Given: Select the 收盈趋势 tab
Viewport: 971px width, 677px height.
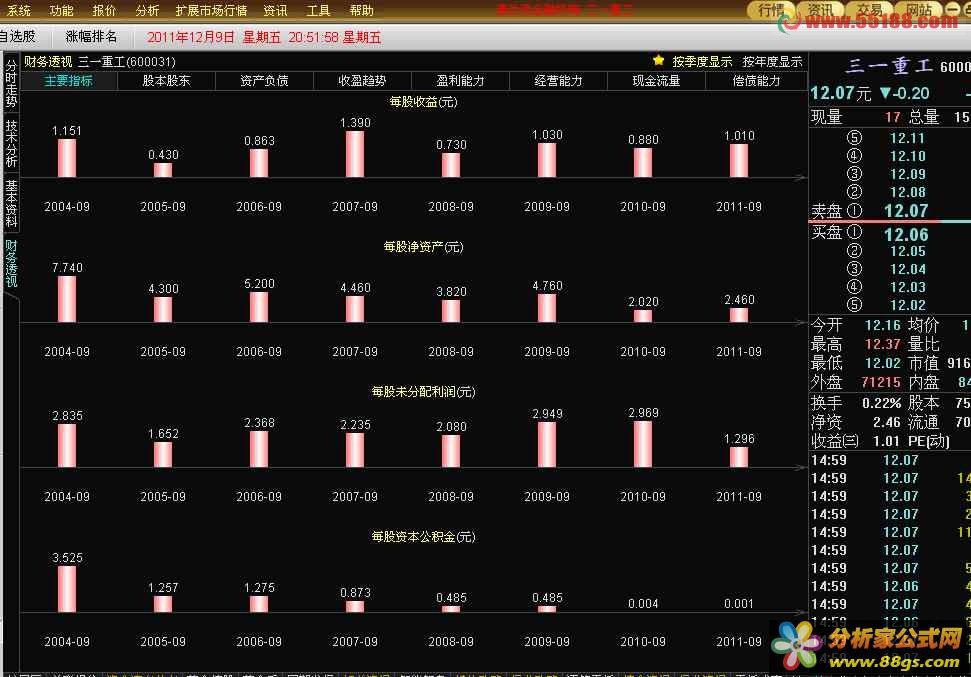Looking at the screenshot, I should 362,81.
